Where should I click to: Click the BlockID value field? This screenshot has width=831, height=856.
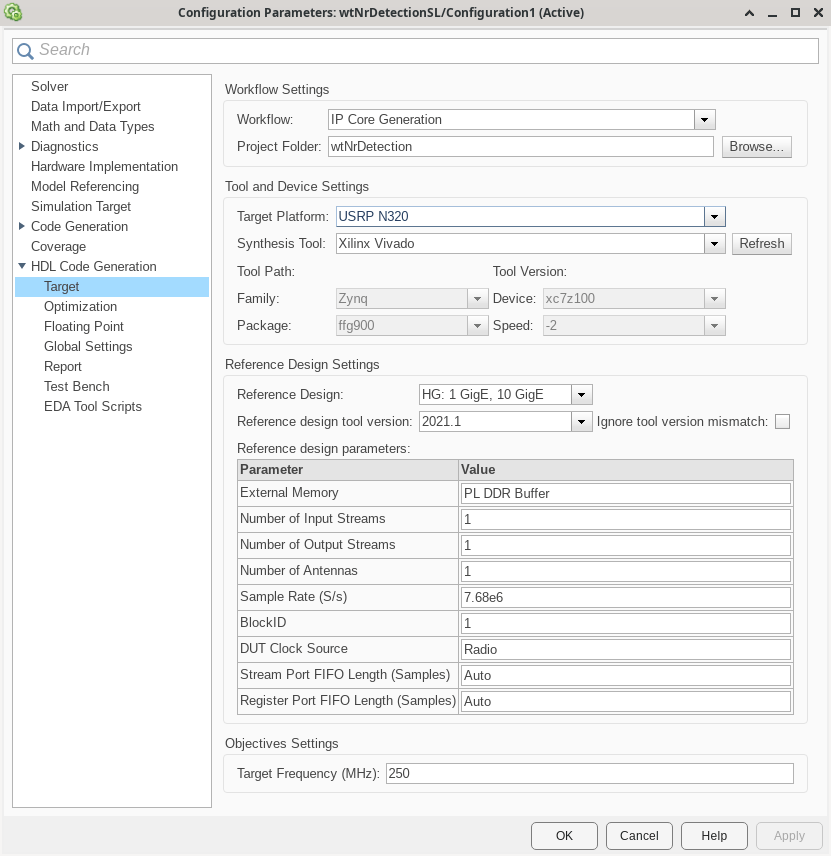pyautogui.click(x=626, y=623)
